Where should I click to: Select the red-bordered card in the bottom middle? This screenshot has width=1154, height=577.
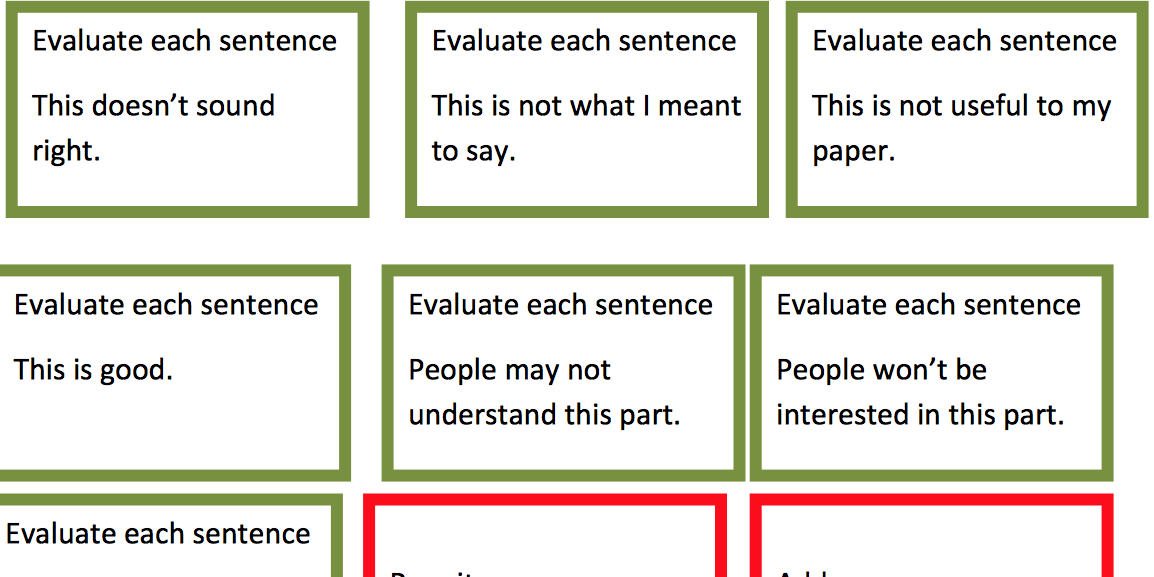coord(545,535)
